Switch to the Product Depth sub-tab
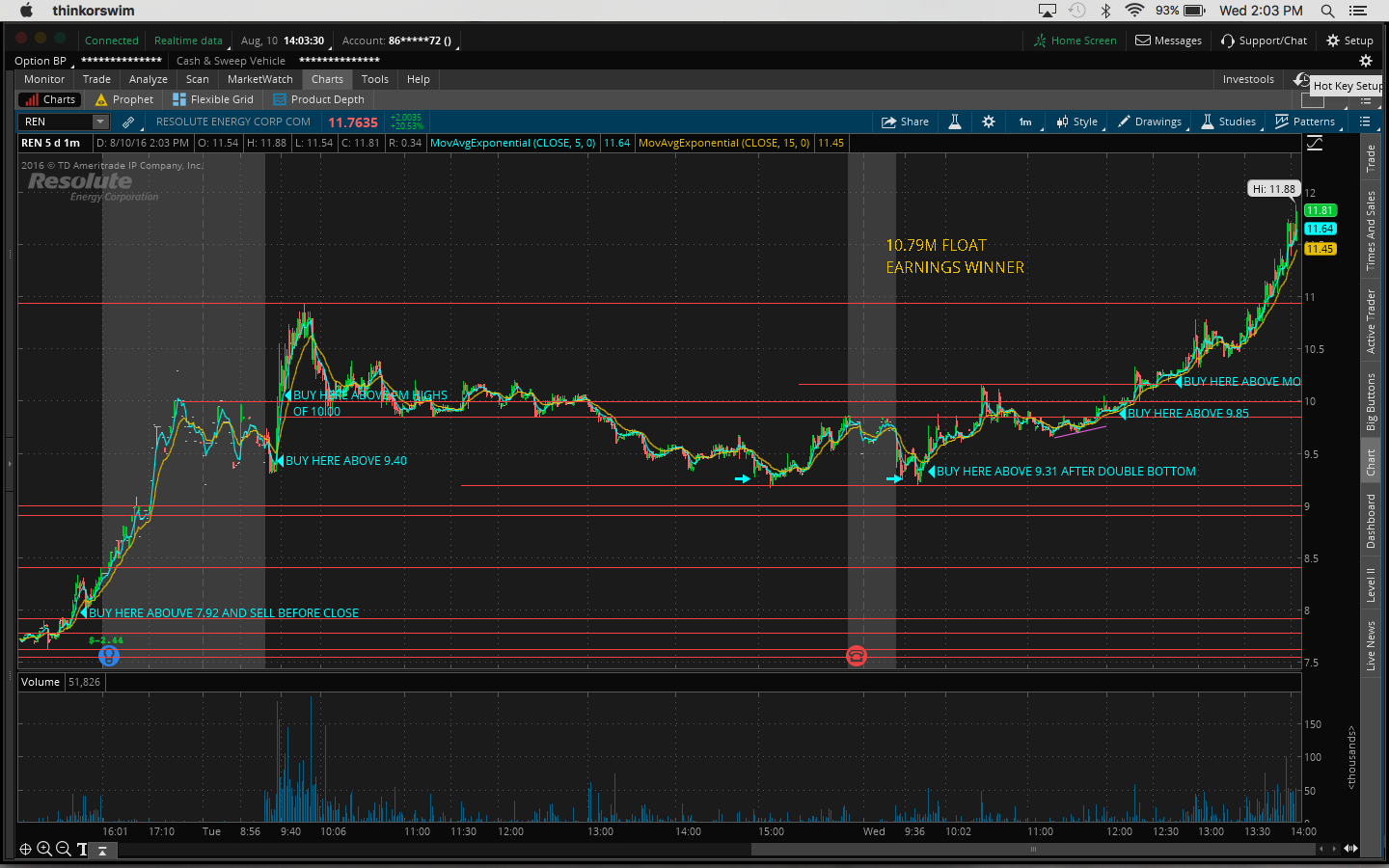Screen dimensions: 1389x868 click(318, 99)
